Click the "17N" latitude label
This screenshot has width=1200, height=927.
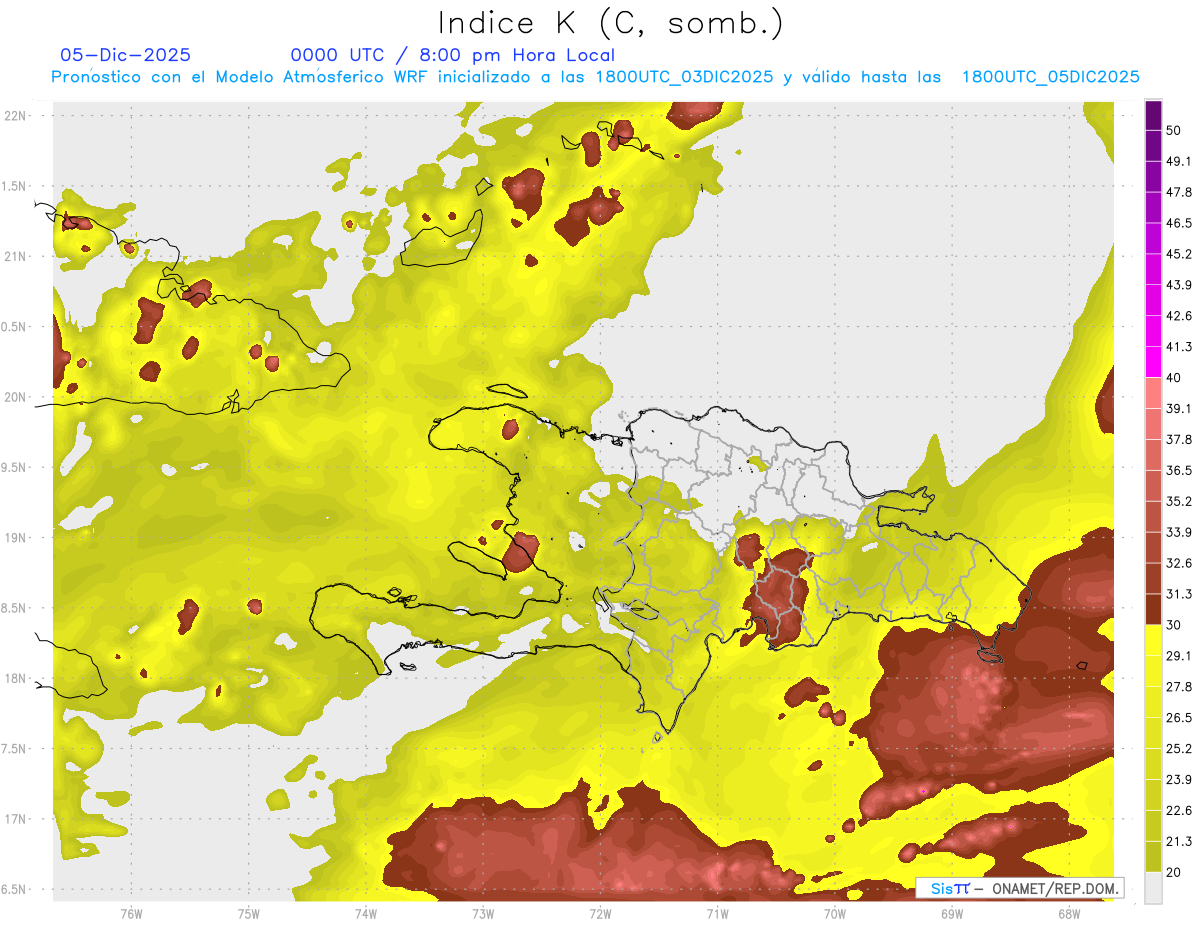pos(16,820)
